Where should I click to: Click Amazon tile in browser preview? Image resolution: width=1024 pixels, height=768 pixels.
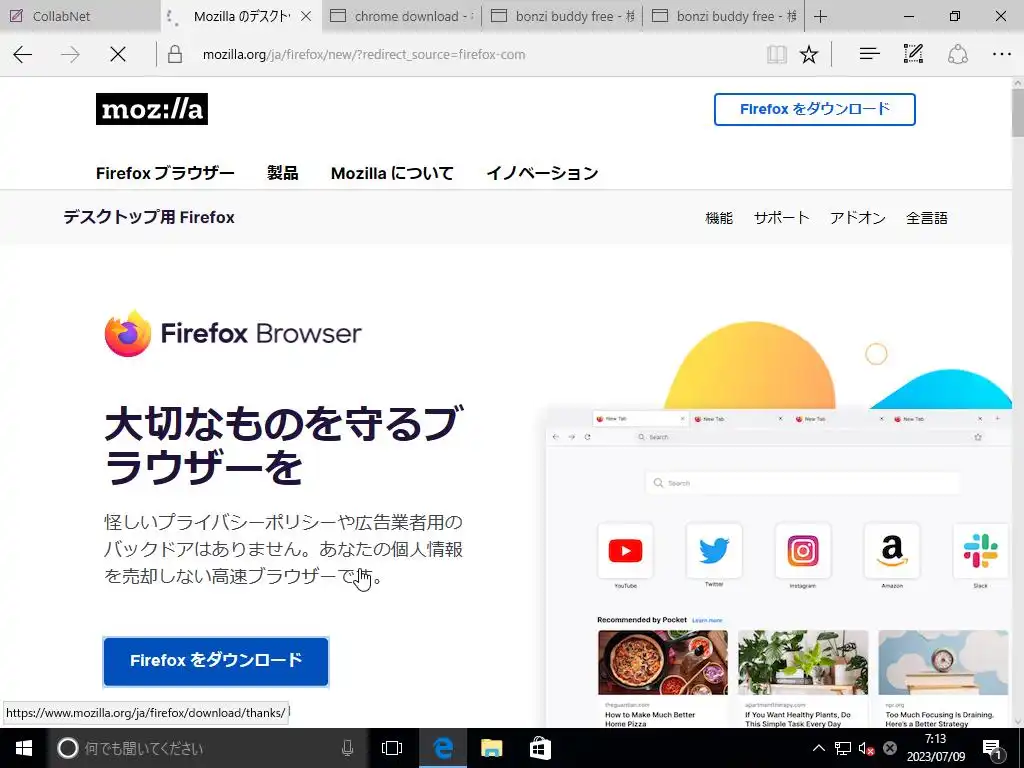pos(891,551)
